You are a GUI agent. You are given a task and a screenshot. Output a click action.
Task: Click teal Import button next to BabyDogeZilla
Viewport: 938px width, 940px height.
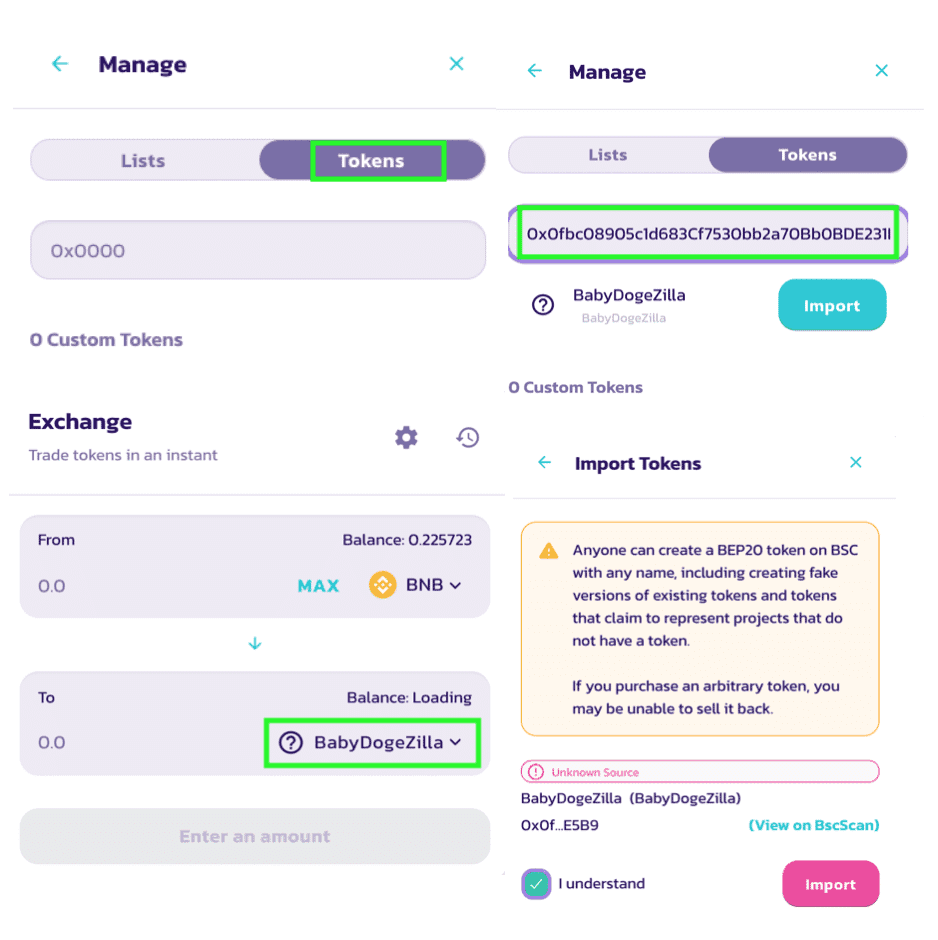click(x=832, y=305)
